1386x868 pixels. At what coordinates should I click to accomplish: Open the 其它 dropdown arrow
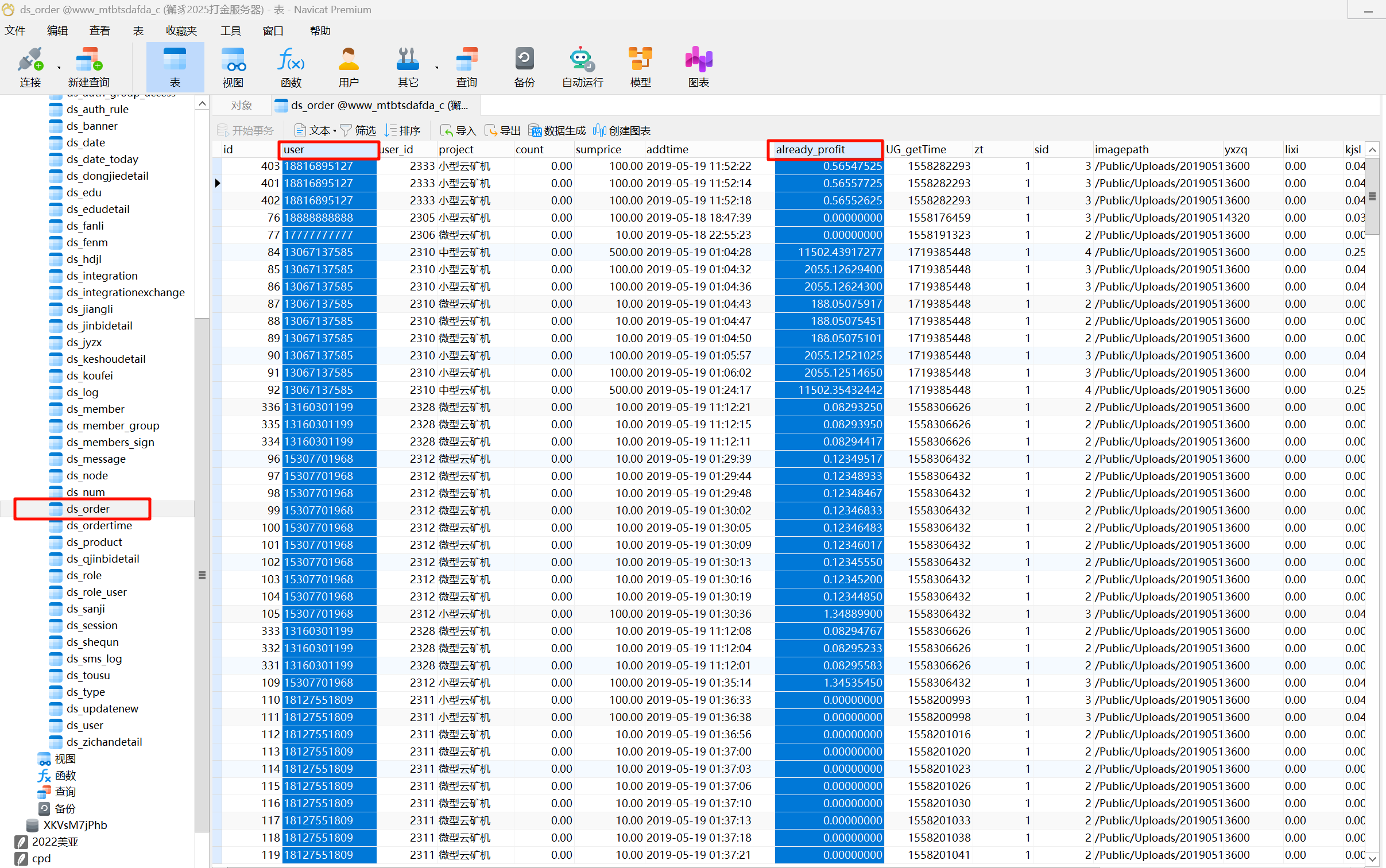click(x=437, y=68)
